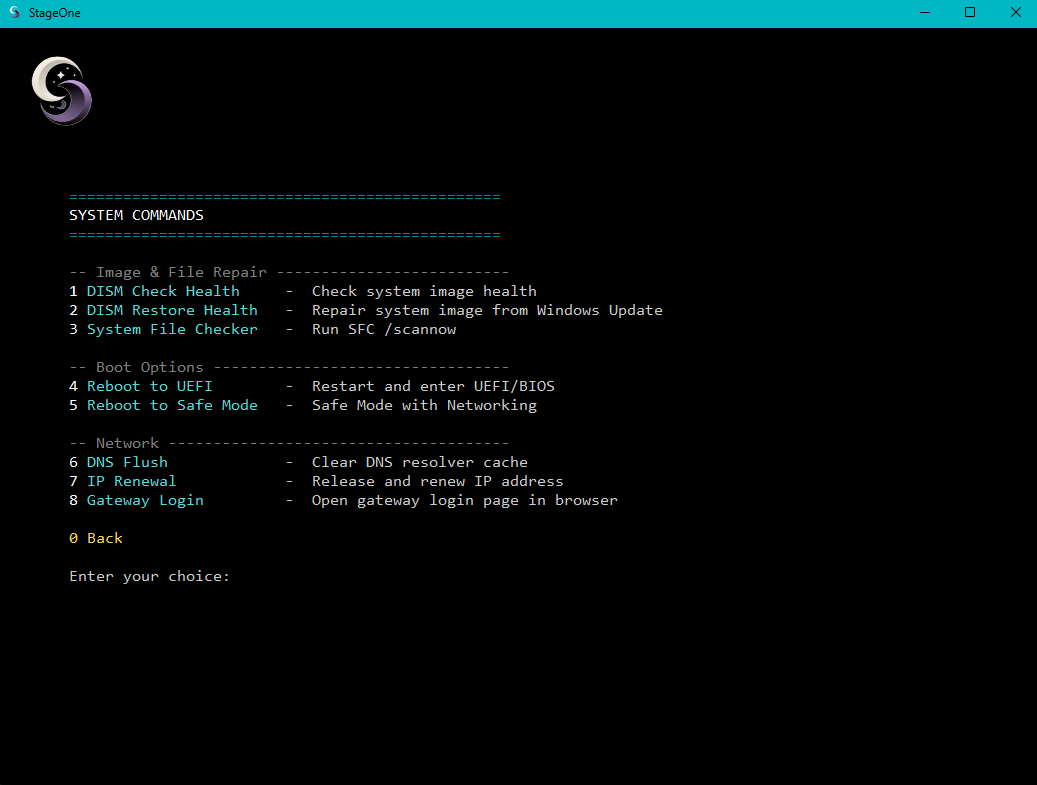Click 'Restart and enter UEFI/BIOS' text
The image size is (1037, 785).
coord(433,386)
